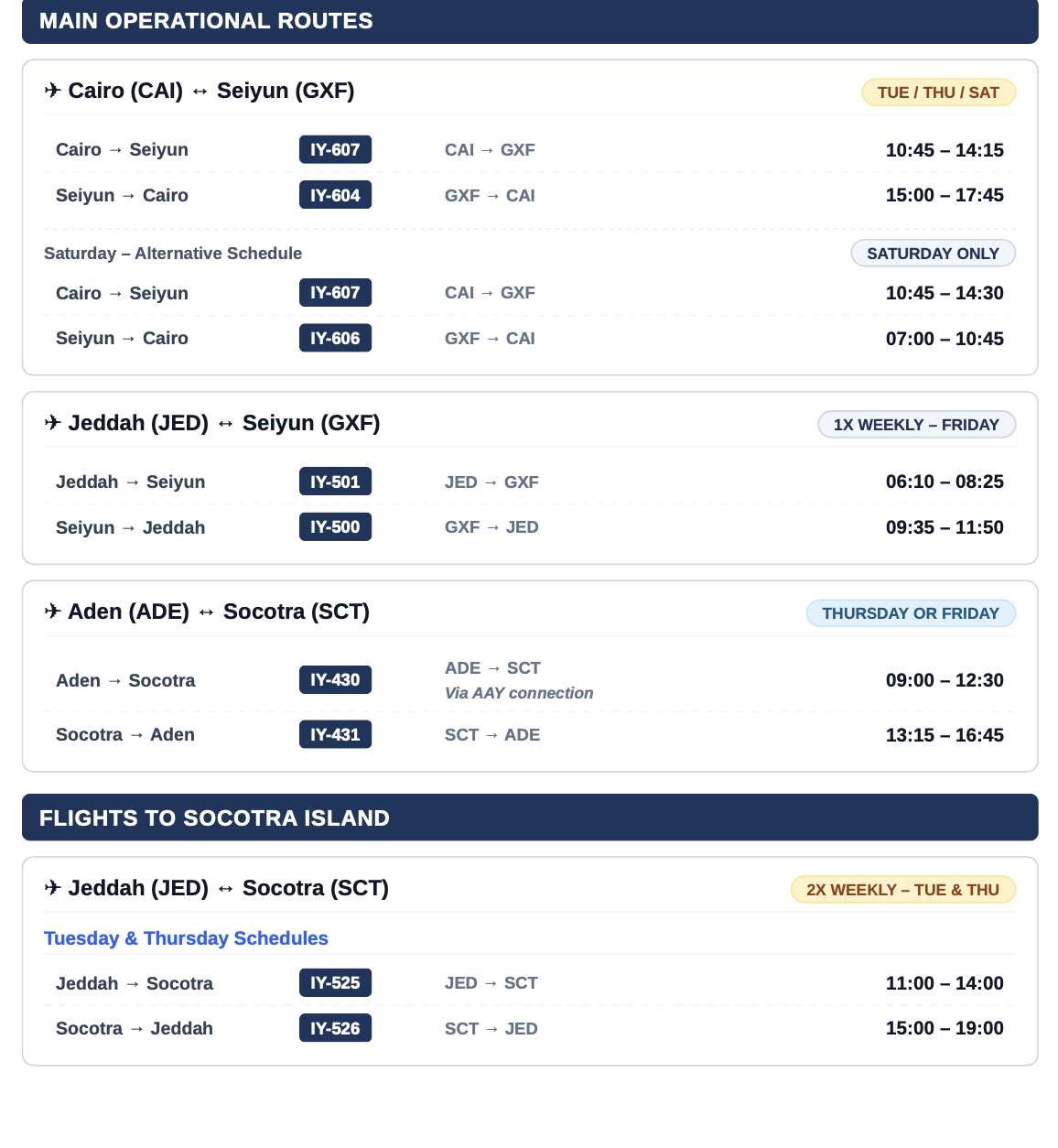Click the 2X WEEKLY – TUE & THU tag
Viewport: 1058px width, 1148px height.
tap(902, 890)
